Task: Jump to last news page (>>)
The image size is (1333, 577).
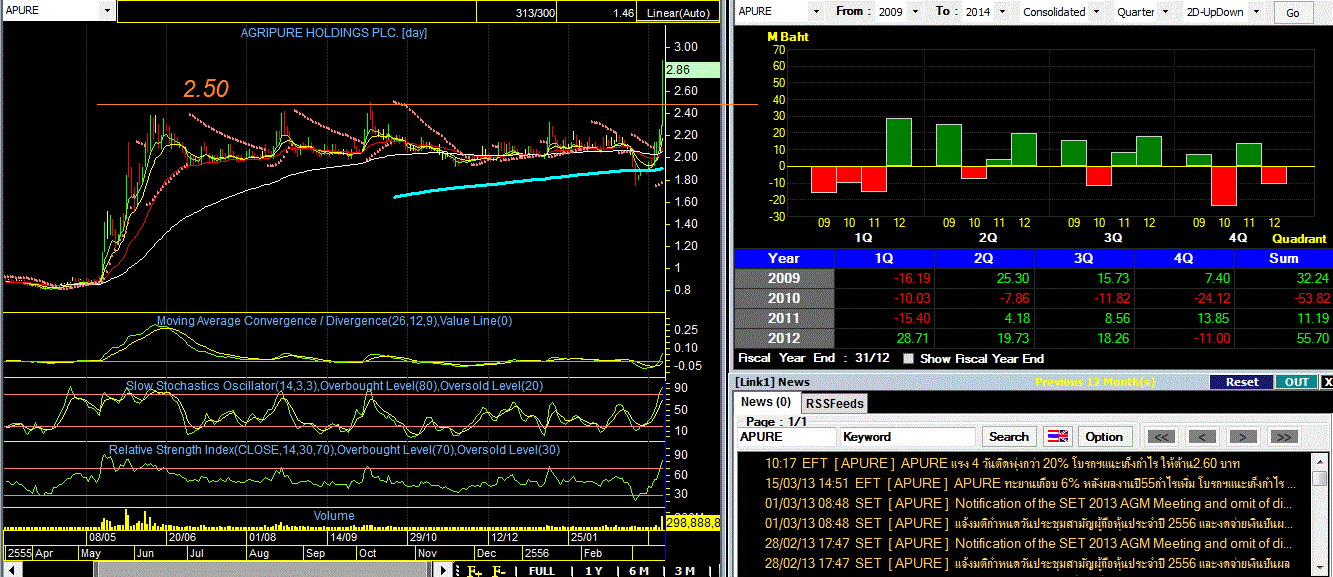Action: click(1284, 437)
